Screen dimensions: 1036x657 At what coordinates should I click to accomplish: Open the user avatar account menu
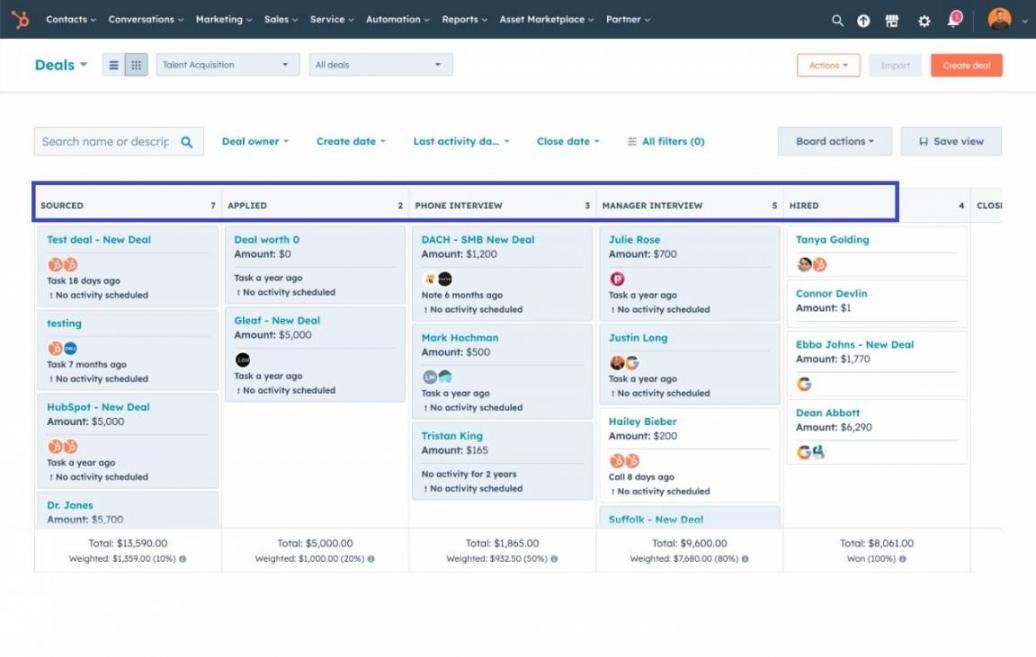coord(1000,19)
